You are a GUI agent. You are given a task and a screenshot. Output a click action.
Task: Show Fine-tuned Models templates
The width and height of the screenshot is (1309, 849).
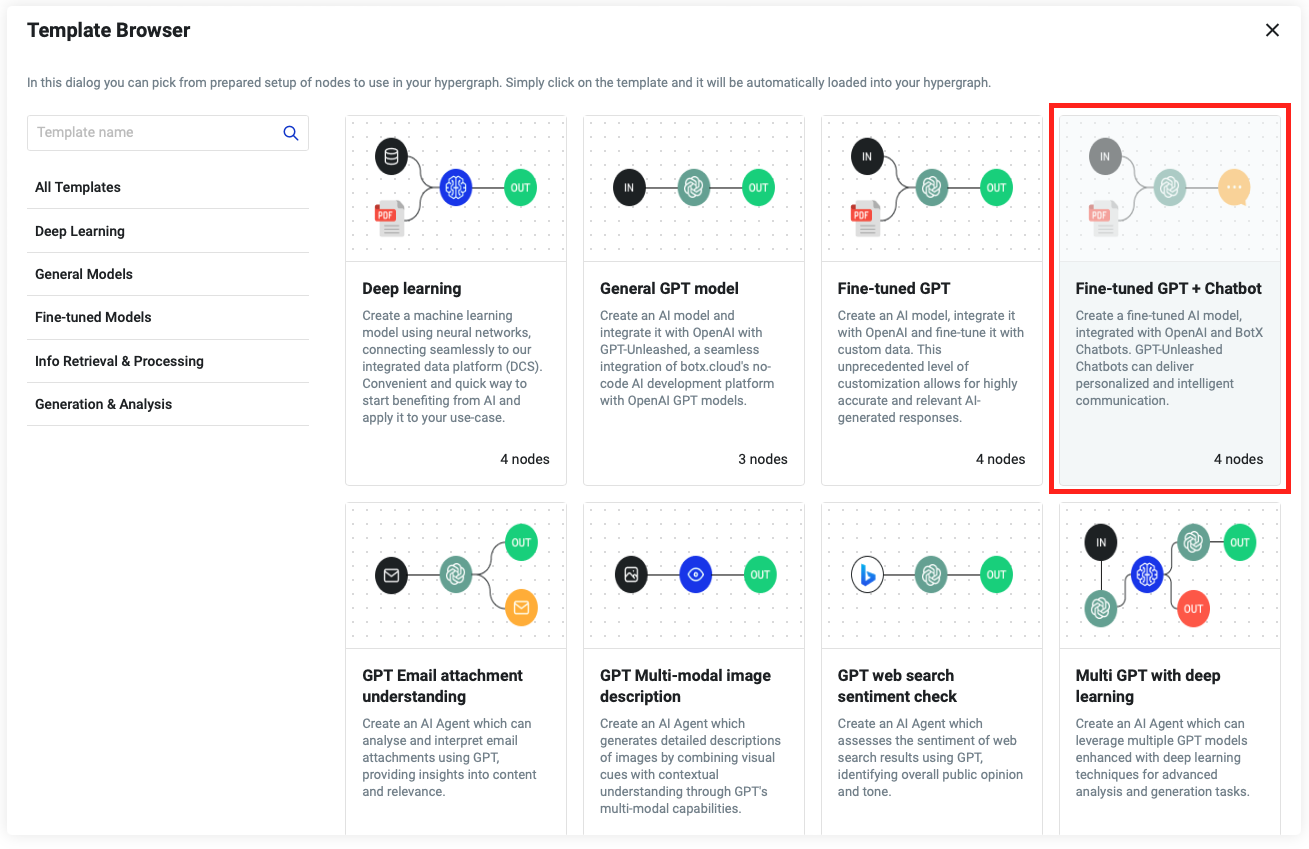point(93,317)
